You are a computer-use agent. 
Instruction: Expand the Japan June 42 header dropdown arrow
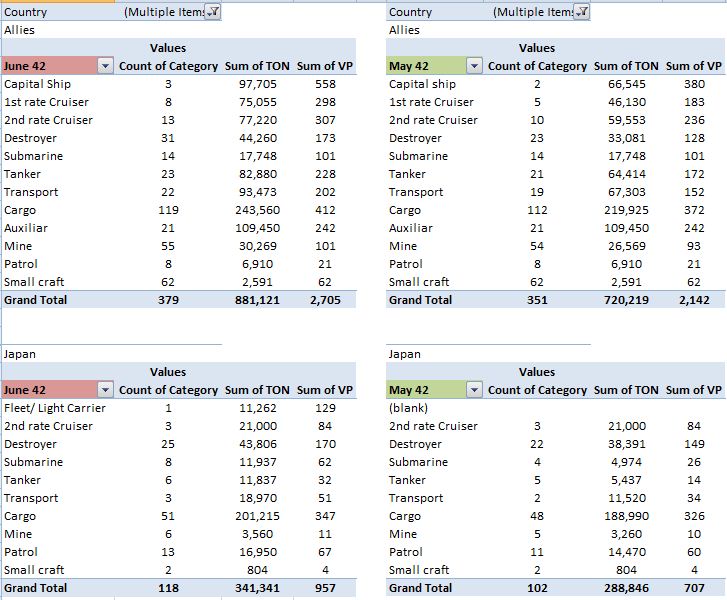click(106, 390)
